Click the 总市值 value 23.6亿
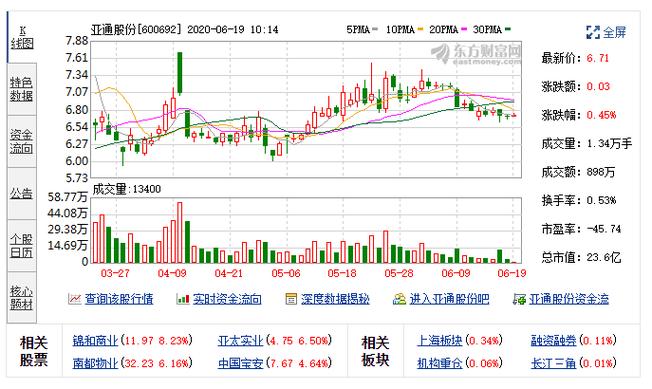This screenshot has height=389, width=652. pos(604,258)
